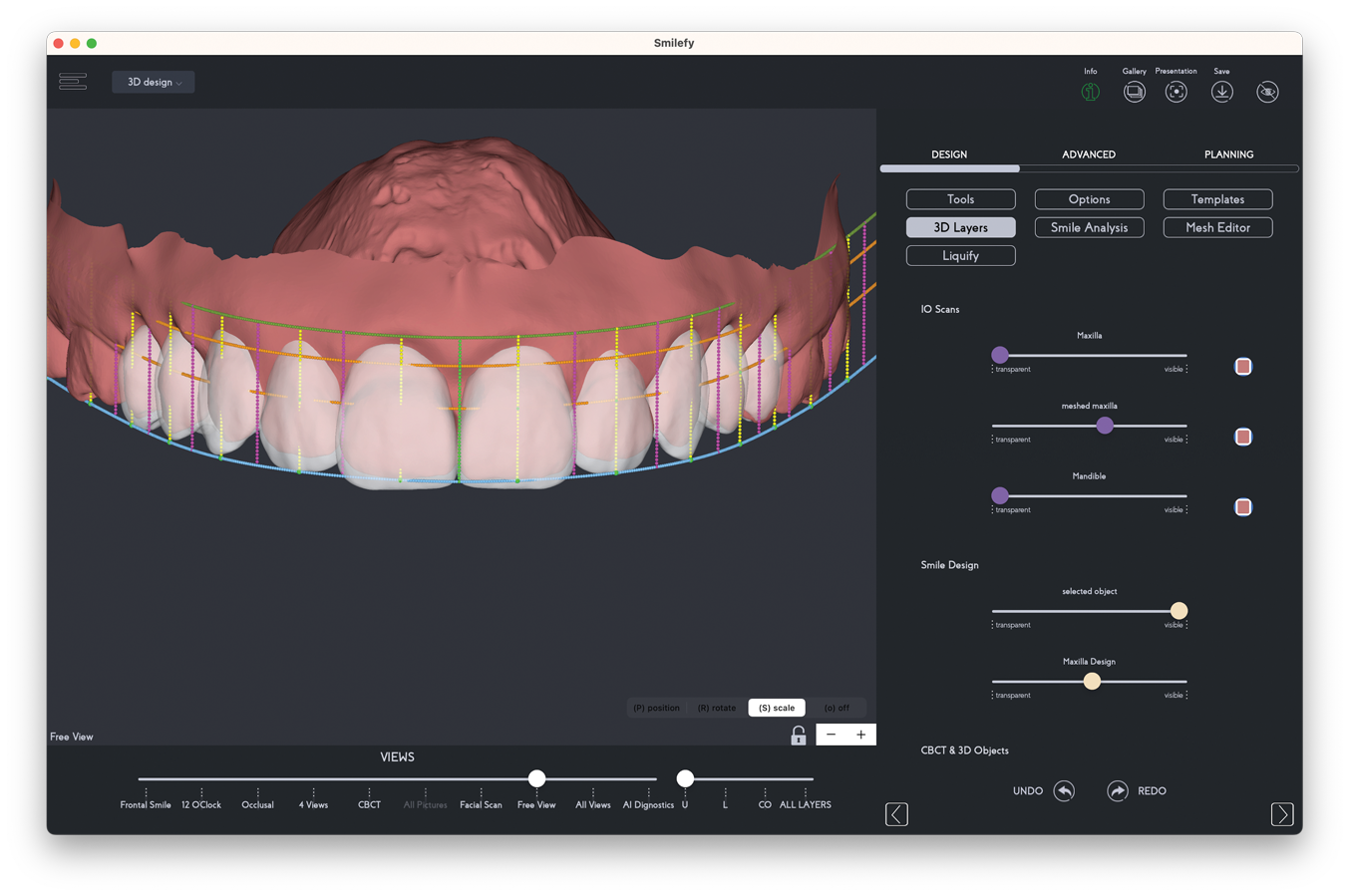The image size is (1349, 896).
Task: Expand panel with right chevron arrow
Action: click(1282, 814)
